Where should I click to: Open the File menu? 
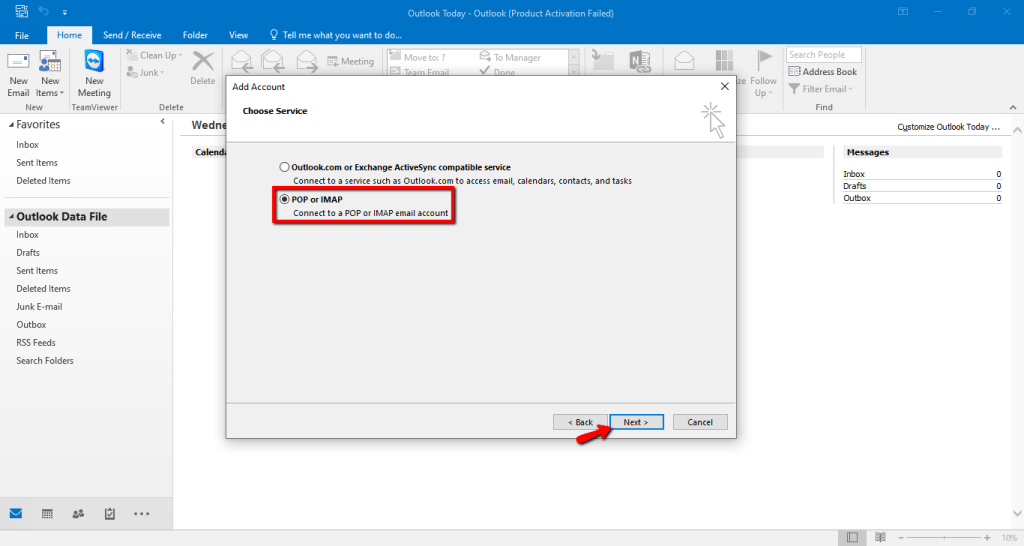click(x=22, y=35)
